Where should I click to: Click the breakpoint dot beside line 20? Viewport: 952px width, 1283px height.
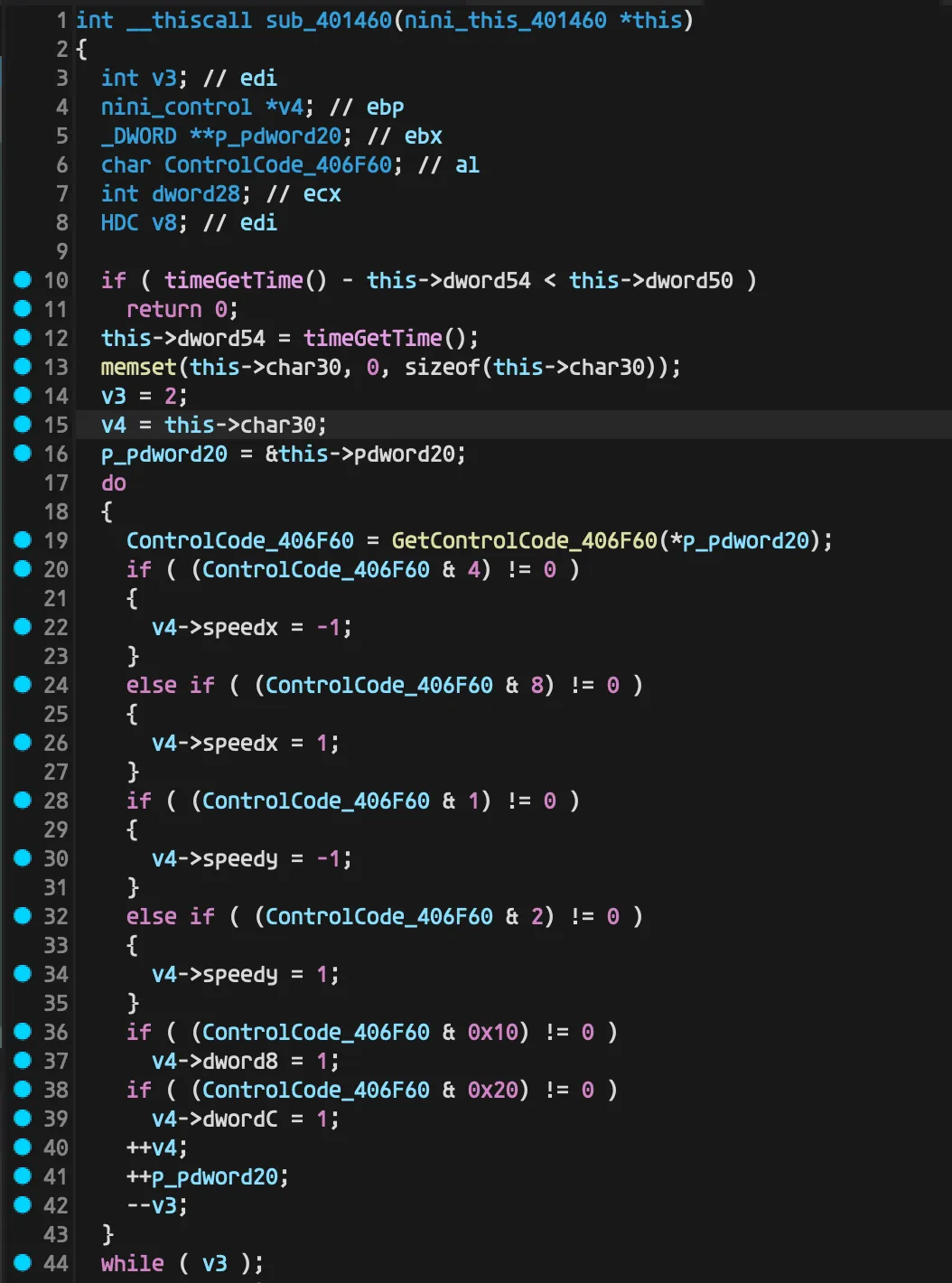[23, 569]
